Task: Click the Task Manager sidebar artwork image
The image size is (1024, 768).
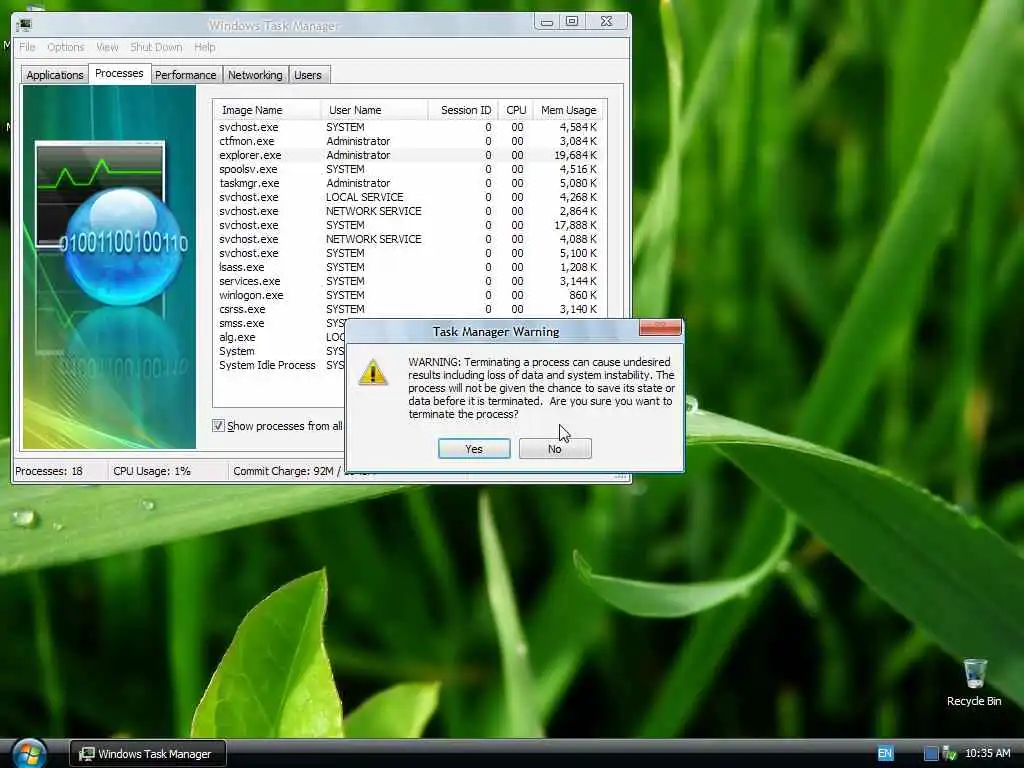Action: pyautogui.click(x=109, y=267)
